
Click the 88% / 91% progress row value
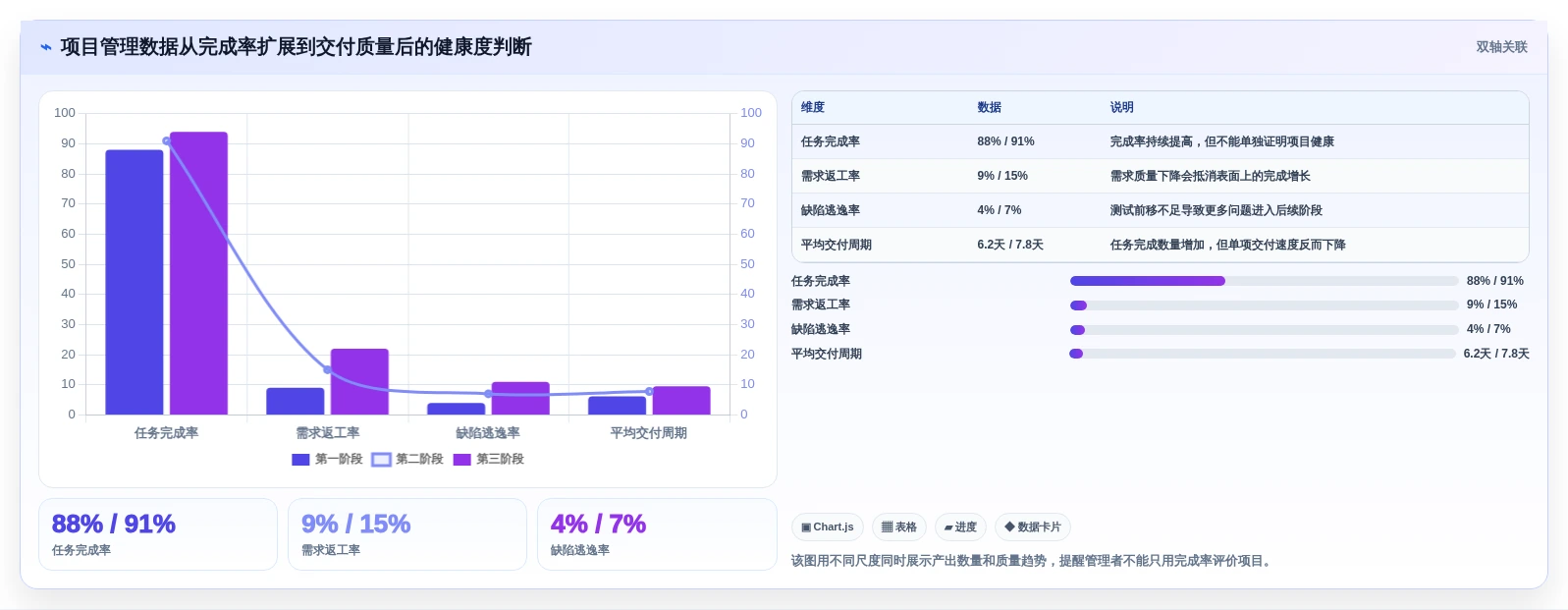coord(1495,281)
